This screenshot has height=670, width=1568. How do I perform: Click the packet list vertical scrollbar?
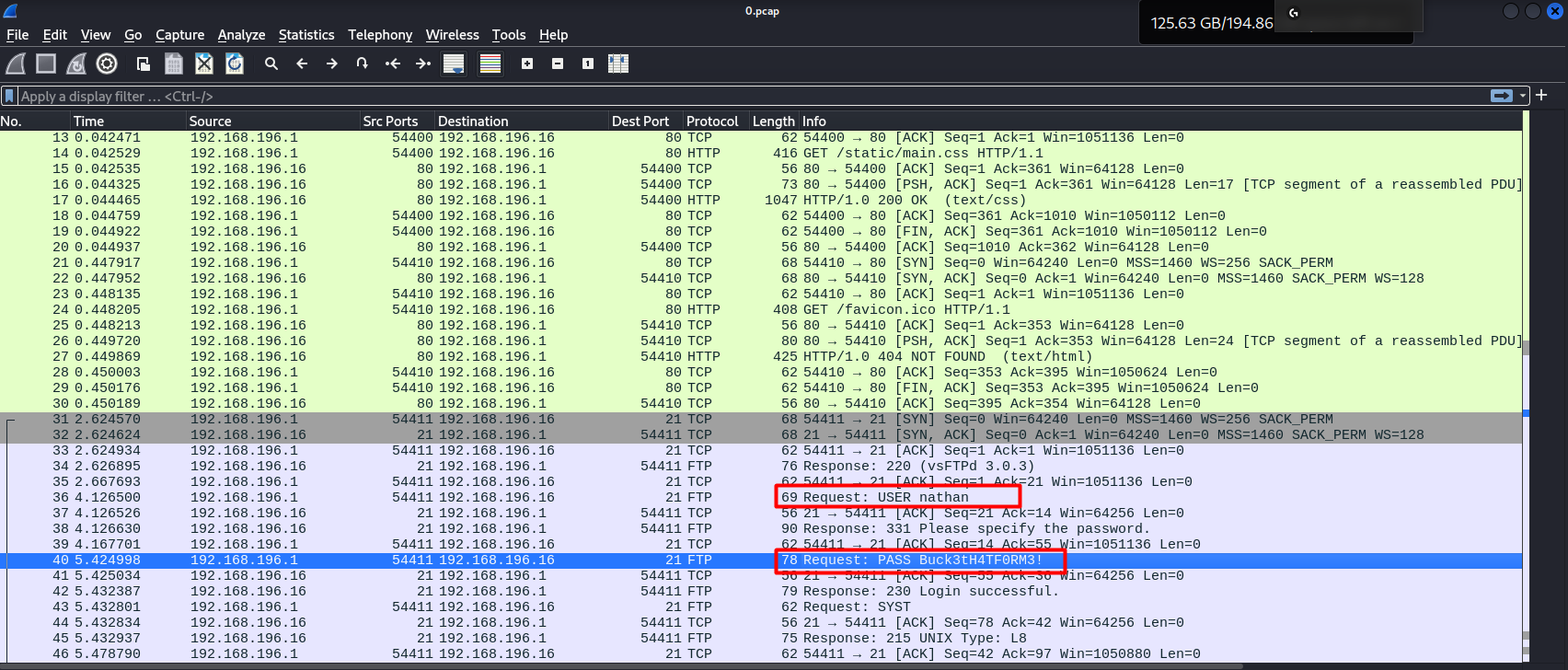tap(1527, 387)
